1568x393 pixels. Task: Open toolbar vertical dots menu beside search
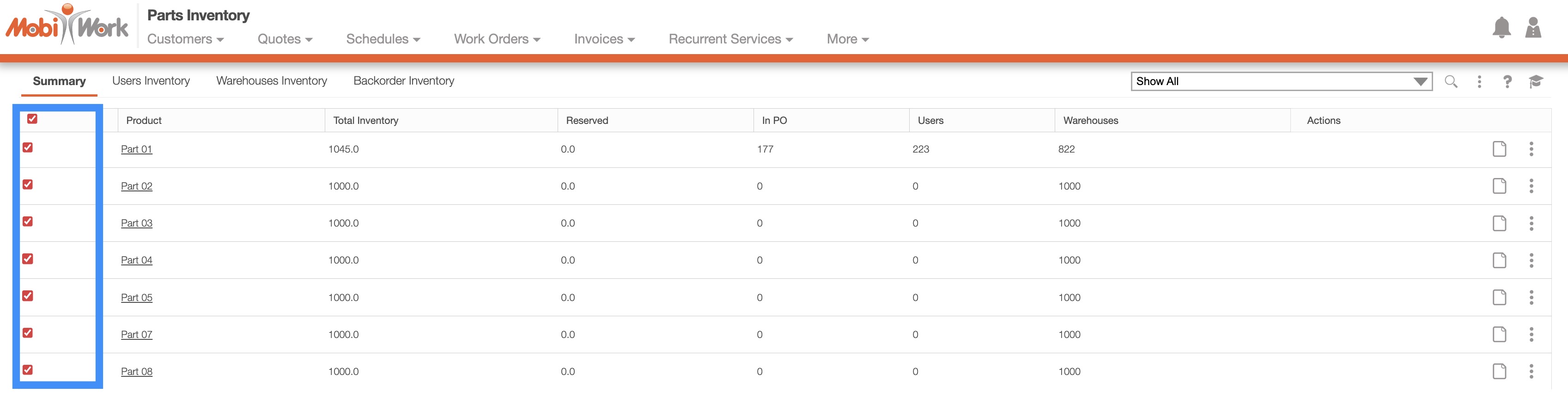point(1479,82)
